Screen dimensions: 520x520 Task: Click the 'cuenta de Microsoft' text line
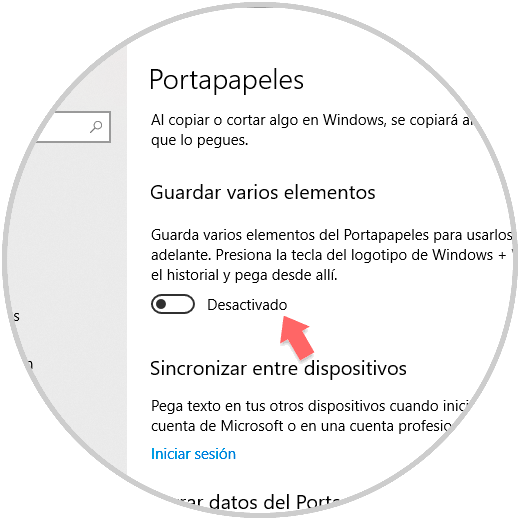pyautogui.click(x=301, y=426)
